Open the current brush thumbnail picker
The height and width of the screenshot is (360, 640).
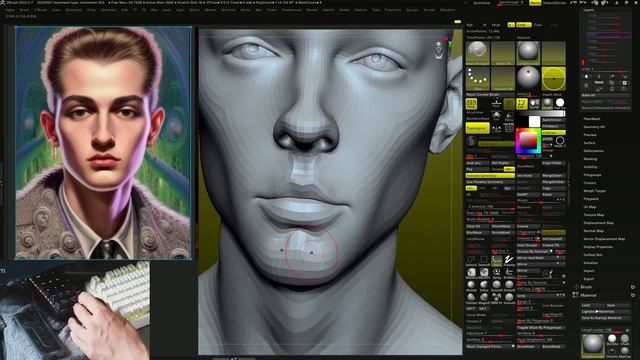pos(478,53)
